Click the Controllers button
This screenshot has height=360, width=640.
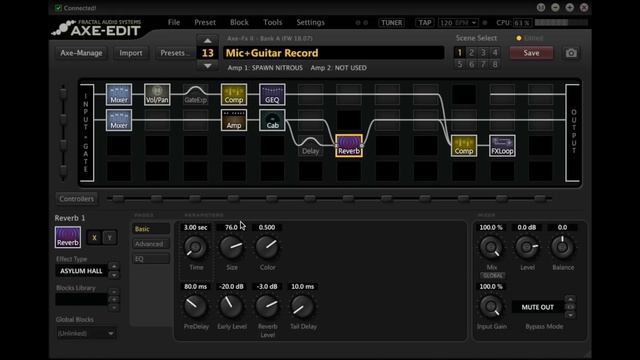[76, 199]
